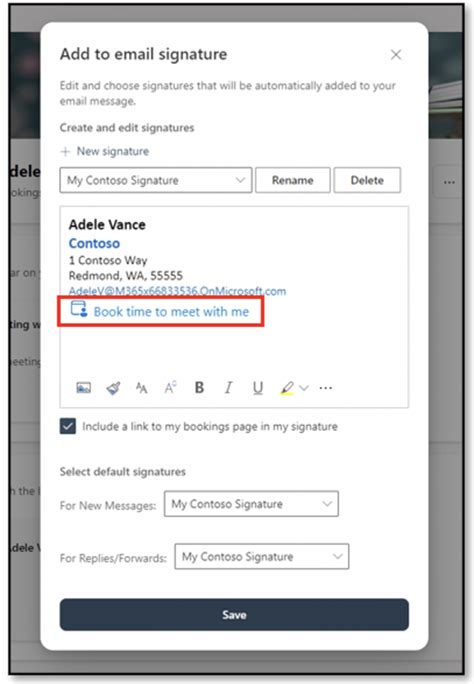Click the superscript A icon
This screenshot has width=474, height=684.
click(x=170, y=387)
